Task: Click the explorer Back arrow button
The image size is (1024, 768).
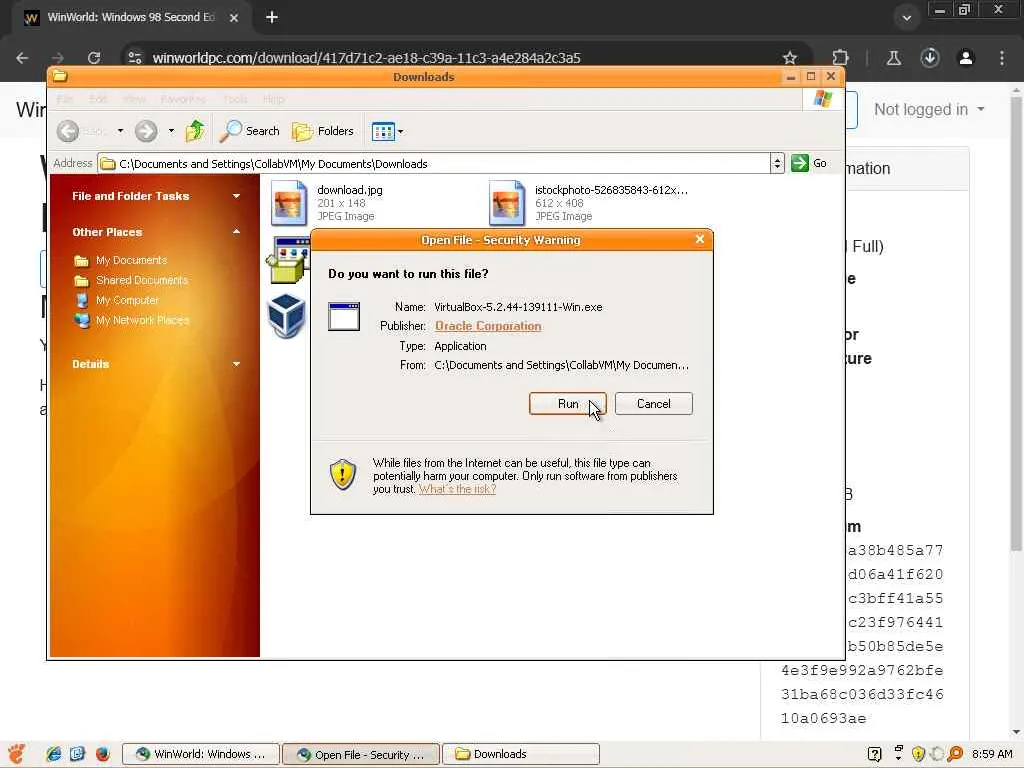Action: (x=68, y=131)
